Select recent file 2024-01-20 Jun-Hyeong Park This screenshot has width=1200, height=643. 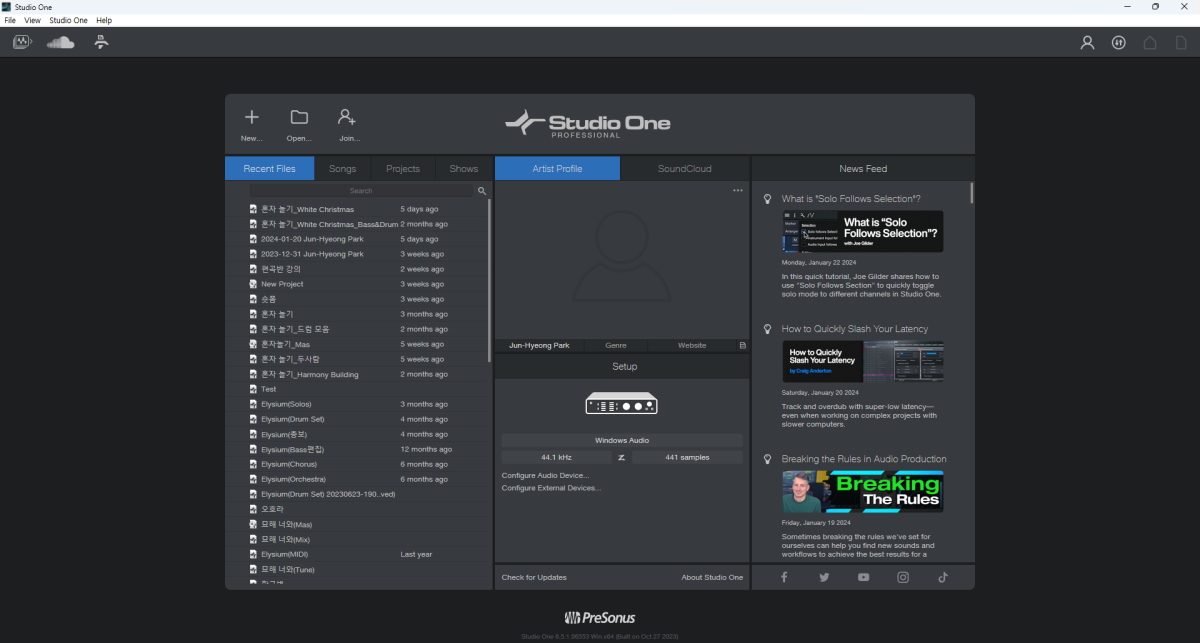366,239
